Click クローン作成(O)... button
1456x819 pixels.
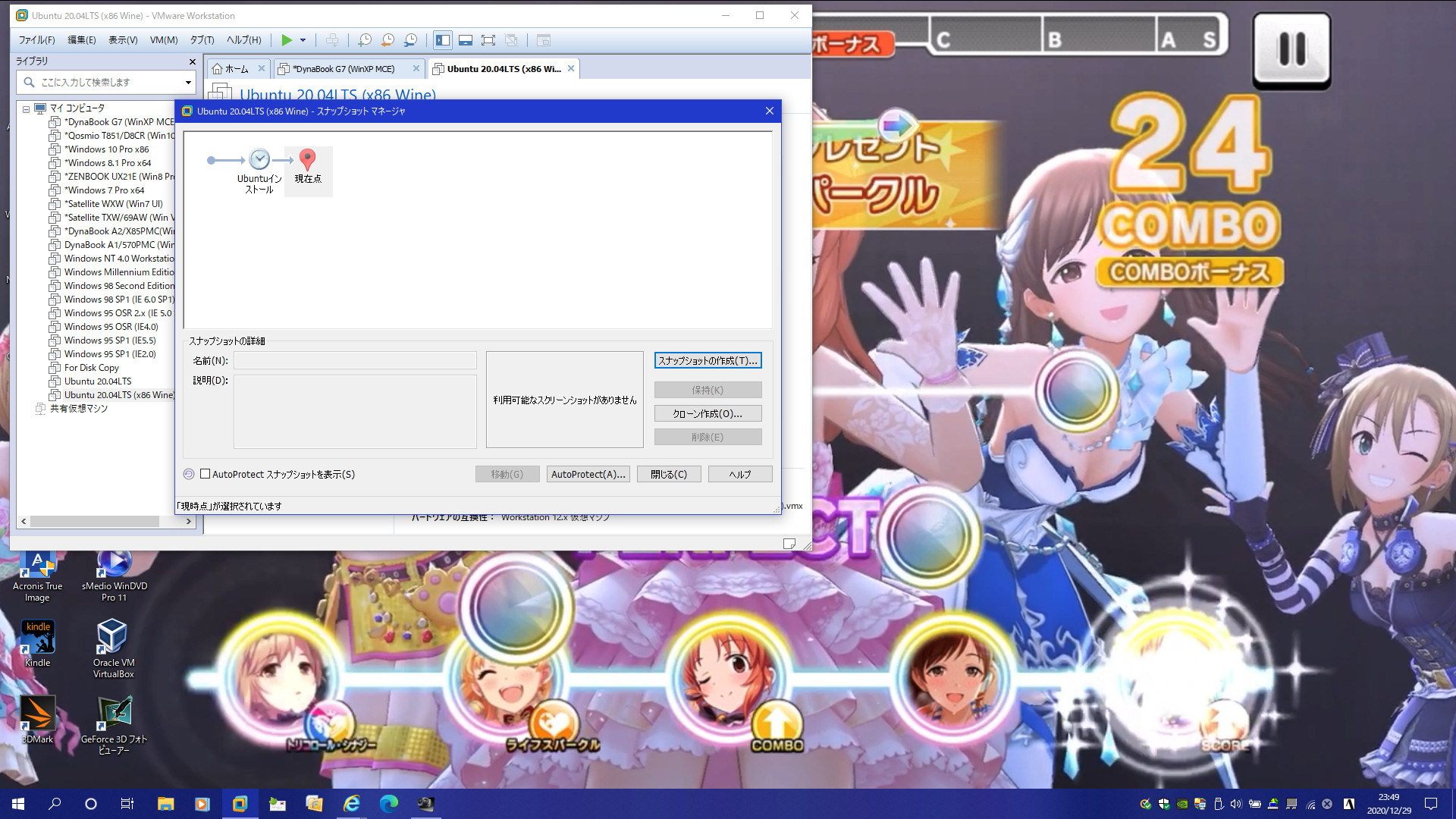point(708,413)
